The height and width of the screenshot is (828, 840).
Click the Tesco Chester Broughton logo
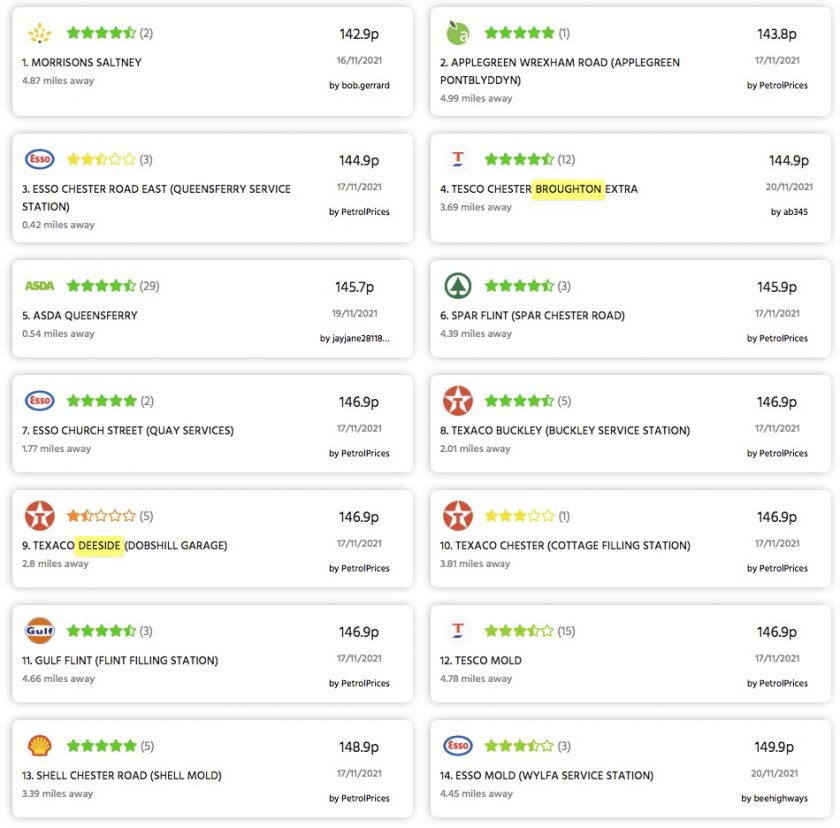(458, 159)
